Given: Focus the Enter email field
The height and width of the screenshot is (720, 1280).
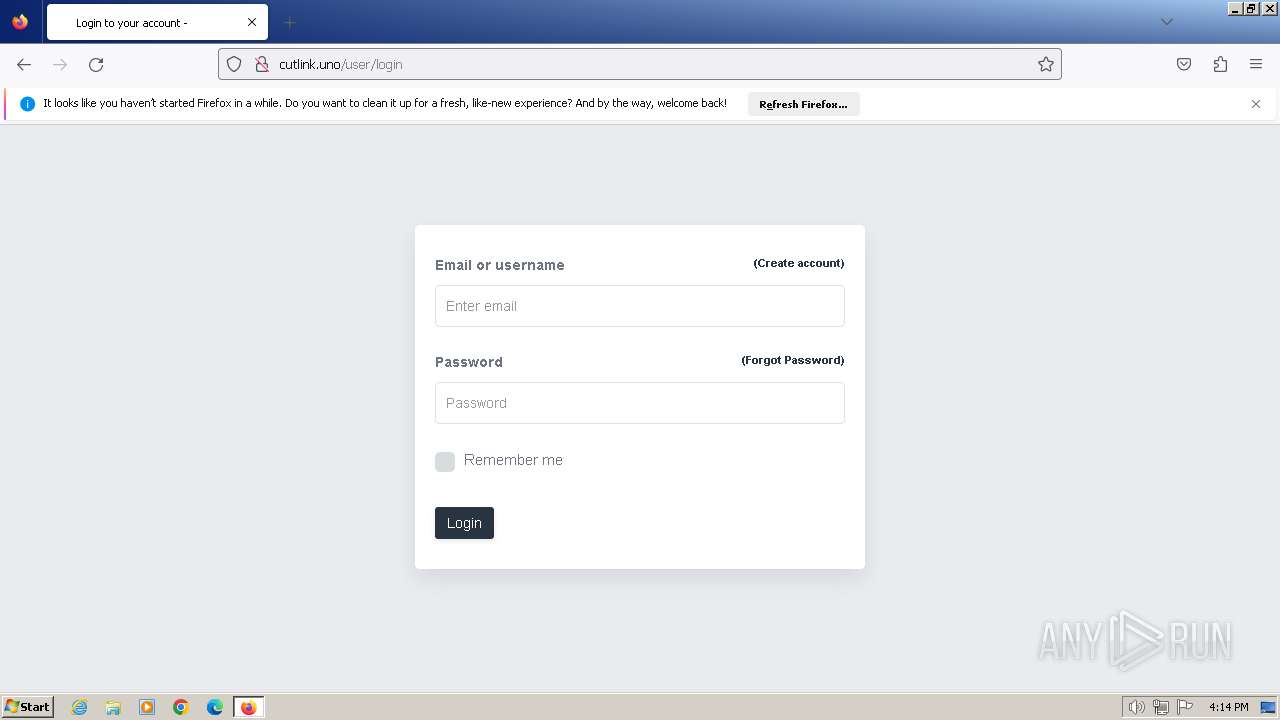Looking at the screenshot, I should pyautogui.click(x=640, y=306).
